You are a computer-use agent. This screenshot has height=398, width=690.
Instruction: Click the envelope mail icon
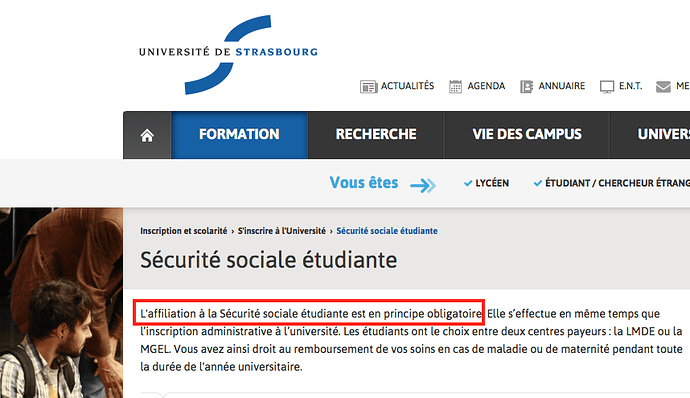pos(663,87)
